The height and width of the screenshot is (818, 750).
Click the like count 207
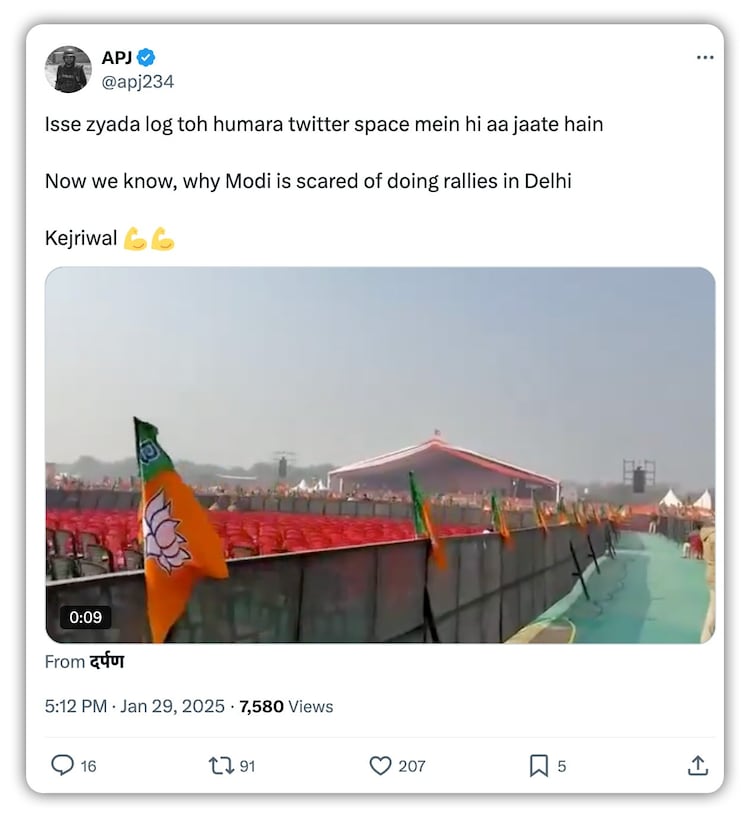click(411, 766)
